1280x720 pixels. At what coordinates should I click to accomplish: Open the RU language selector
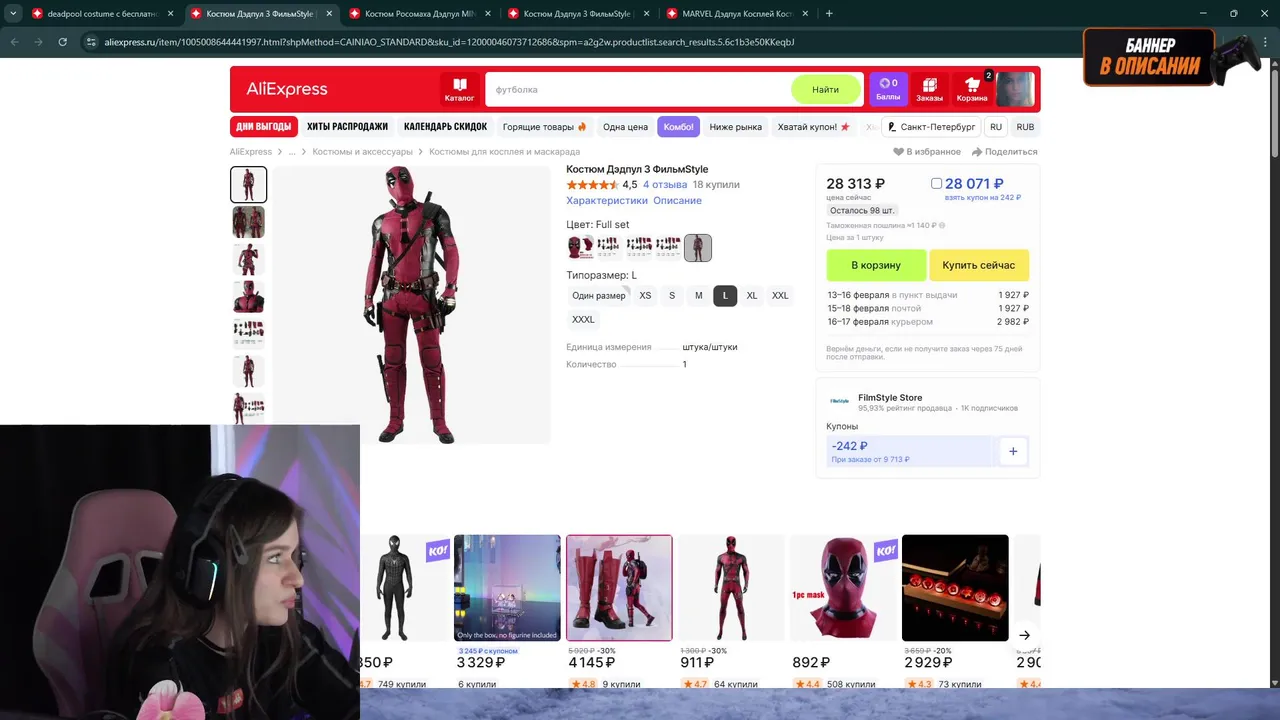click(996, 127)
